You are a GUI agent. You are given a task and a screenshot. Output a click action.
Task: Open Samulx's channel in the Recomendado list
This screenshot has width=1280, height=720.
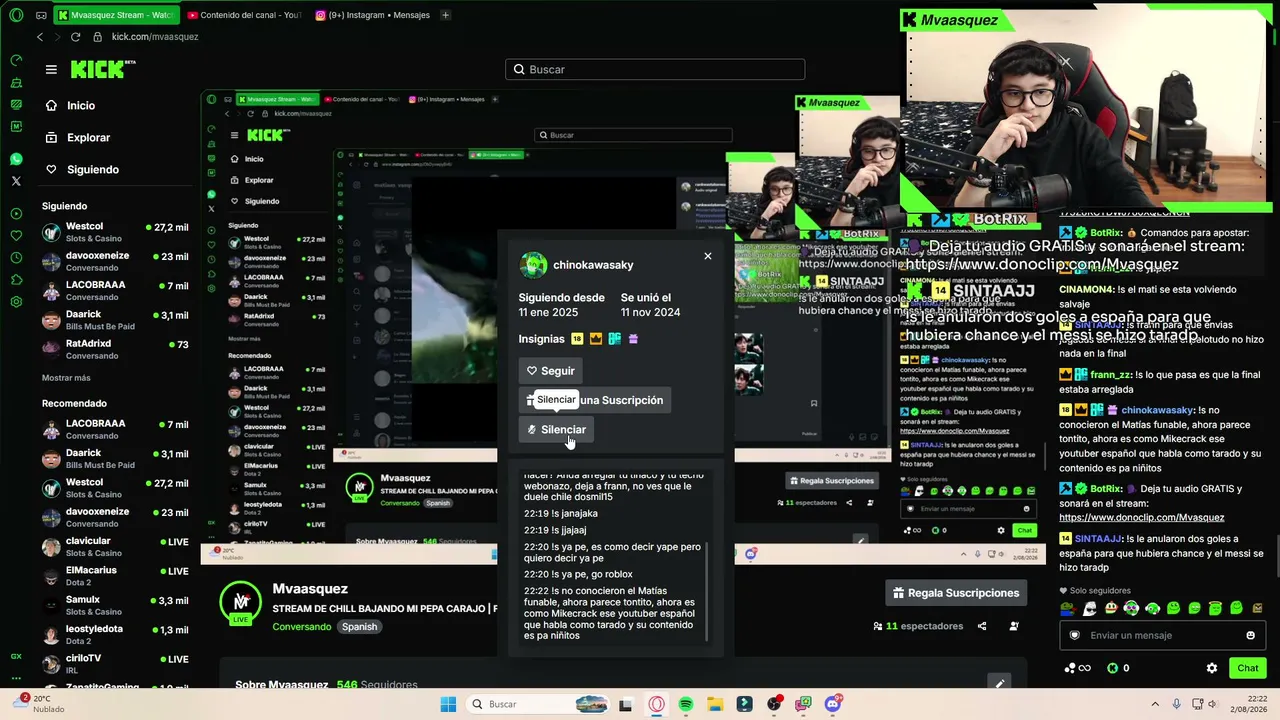[115, 605]
